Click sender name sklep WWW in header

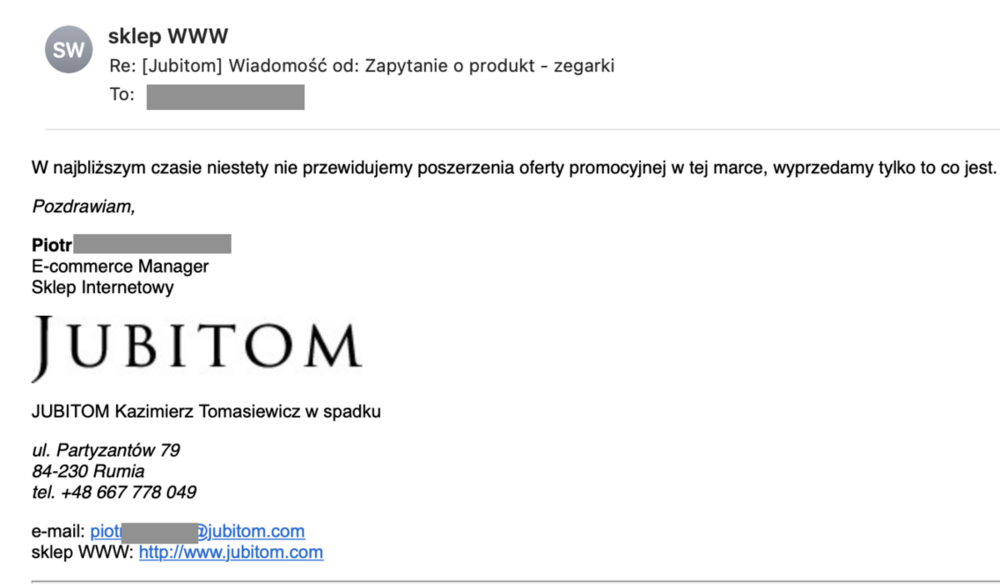click(x=168, y=37)
